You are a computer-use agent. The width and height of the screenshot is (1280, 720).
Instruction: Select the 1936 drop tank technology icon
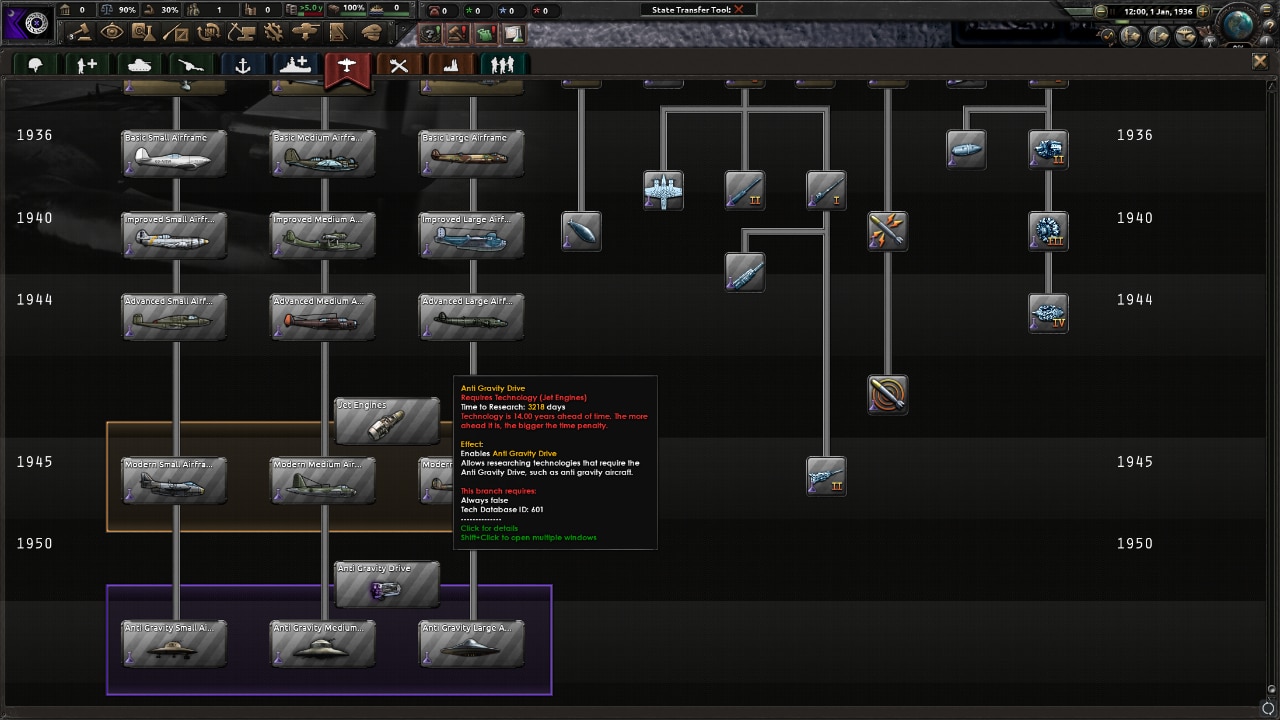[966, 149]
